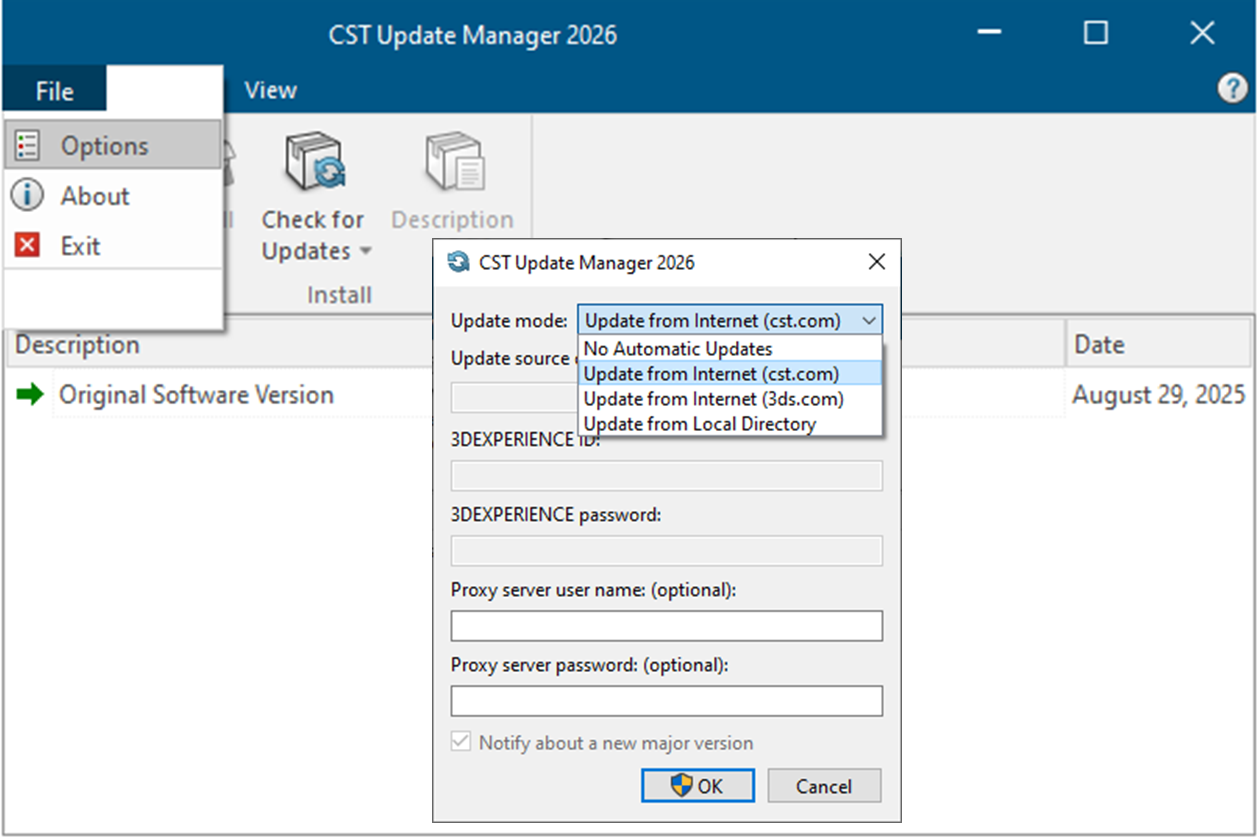Choose Update from Internet (3ds.com)
This screenshot has height=838, width=1258.
tap(713, 399)
